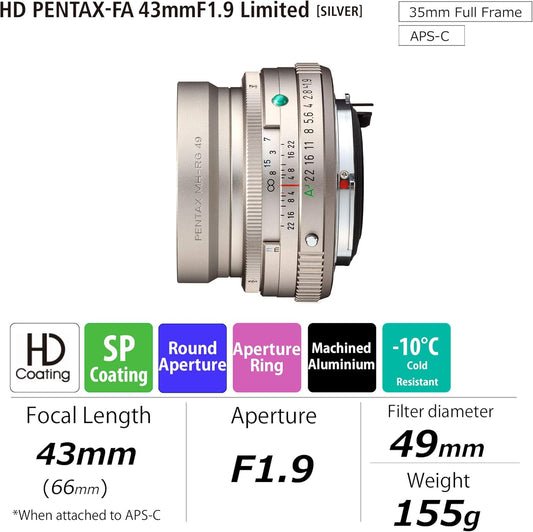
Task: Select the blue Round Aperture badge
Action: (192, 358)
